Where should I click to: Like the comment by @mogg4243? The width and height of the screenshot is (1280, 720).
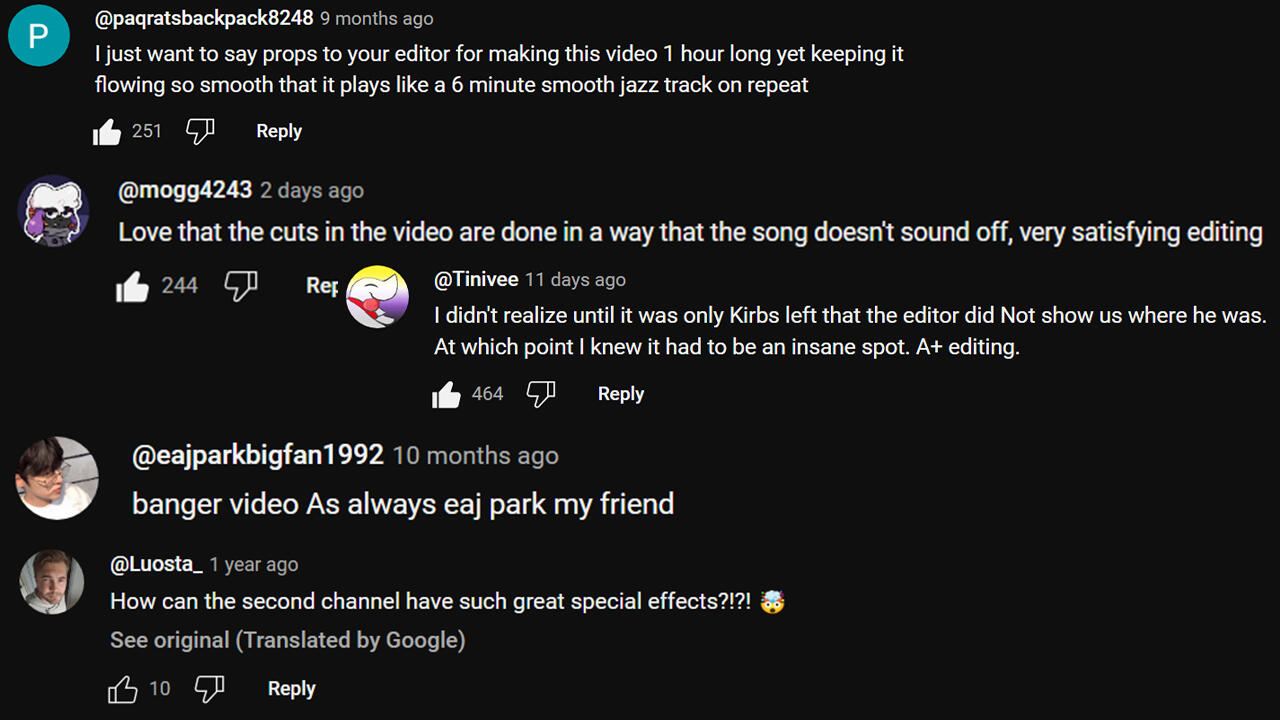tap(132, 287)
